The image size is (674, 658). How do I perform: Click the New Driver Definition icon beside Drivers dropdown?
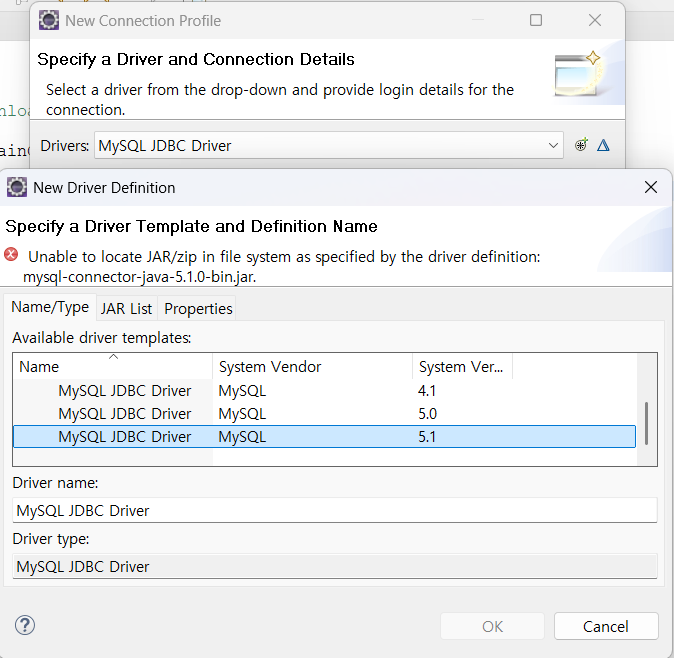(581, 145)
